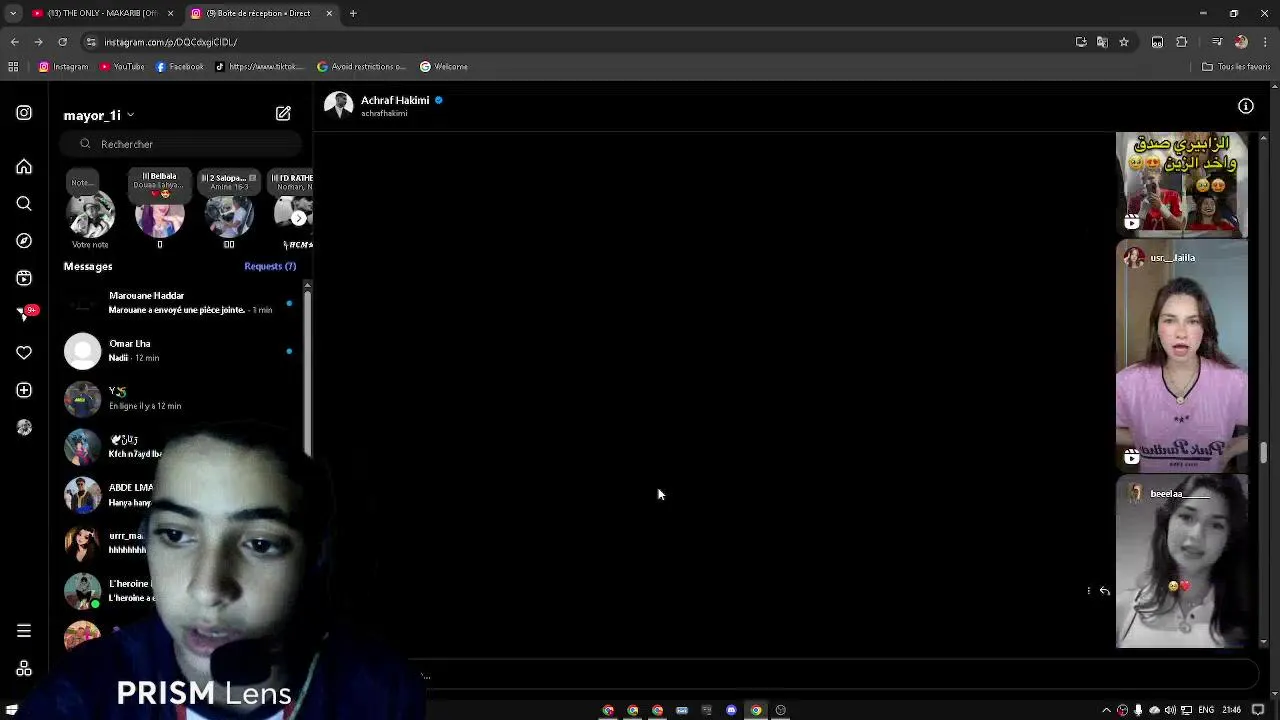View site information icon in address bar
Screen dimensions: 1280x720
click(x=91, y=42)
